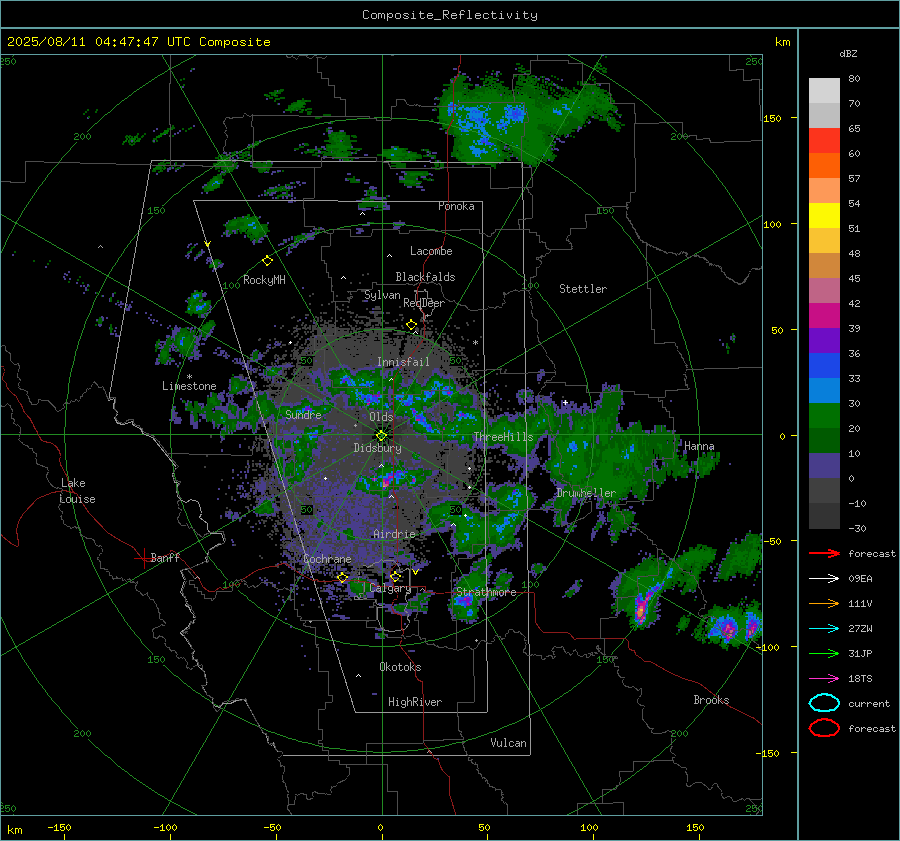Click the storm cell north of Airdrie

pos(392,479)
